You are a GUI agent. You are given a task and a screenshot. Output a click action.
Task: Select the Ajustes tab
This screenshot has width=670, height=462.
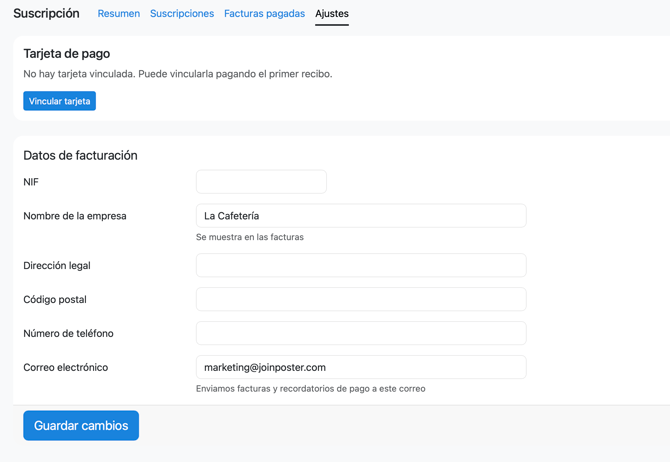pyautogui.click(x=332, y=14)
